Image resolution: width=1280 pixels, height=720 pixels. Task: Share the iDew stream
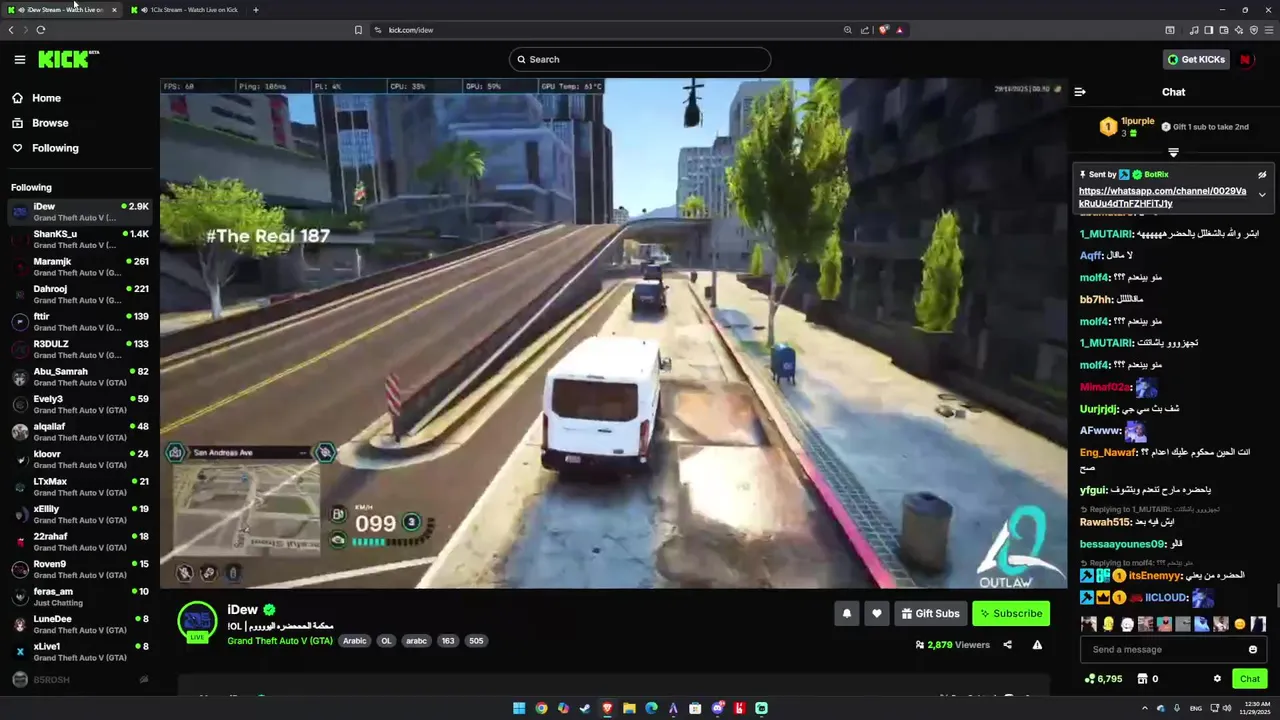click(1007, 645)
